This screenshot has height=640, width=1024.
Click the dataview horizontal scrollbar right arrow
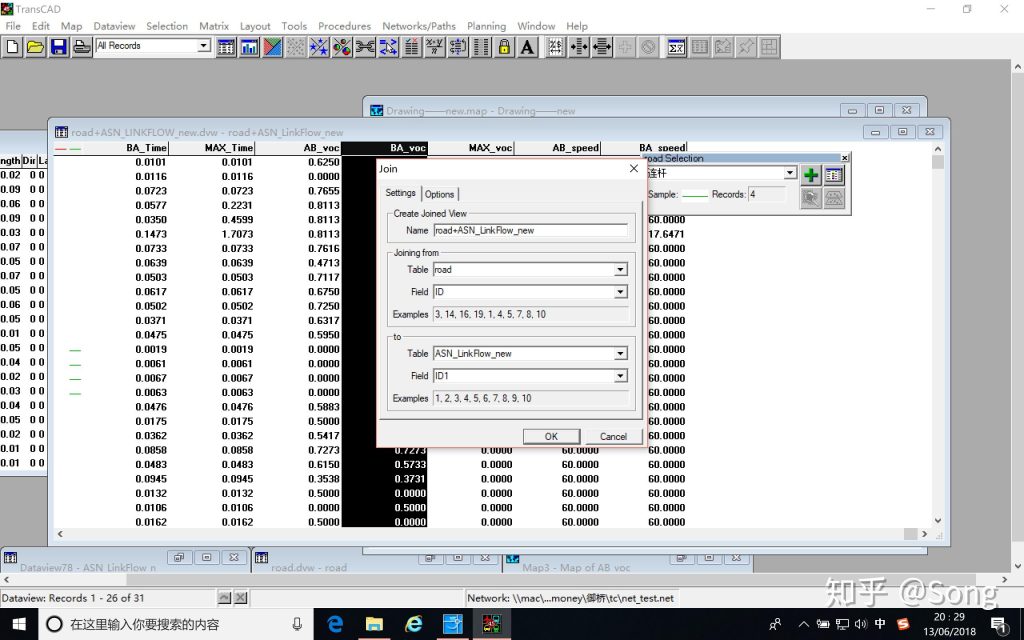[924, 534]
